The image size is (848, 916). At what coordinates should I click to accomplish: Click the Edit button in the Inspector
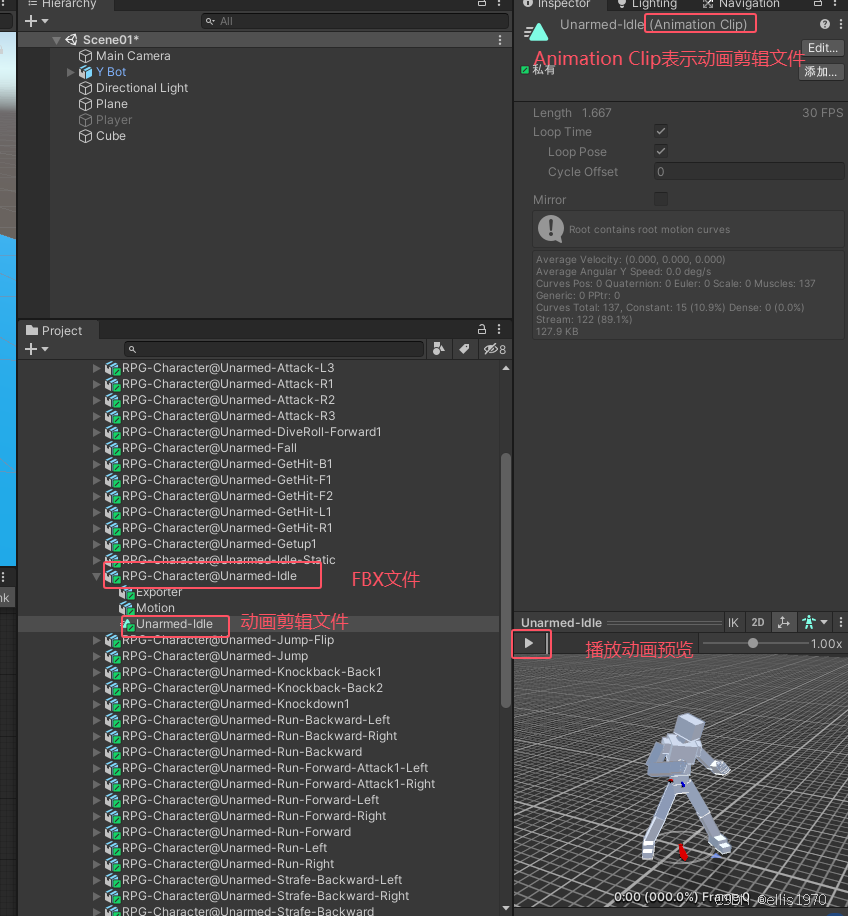(x=821, y=47)
